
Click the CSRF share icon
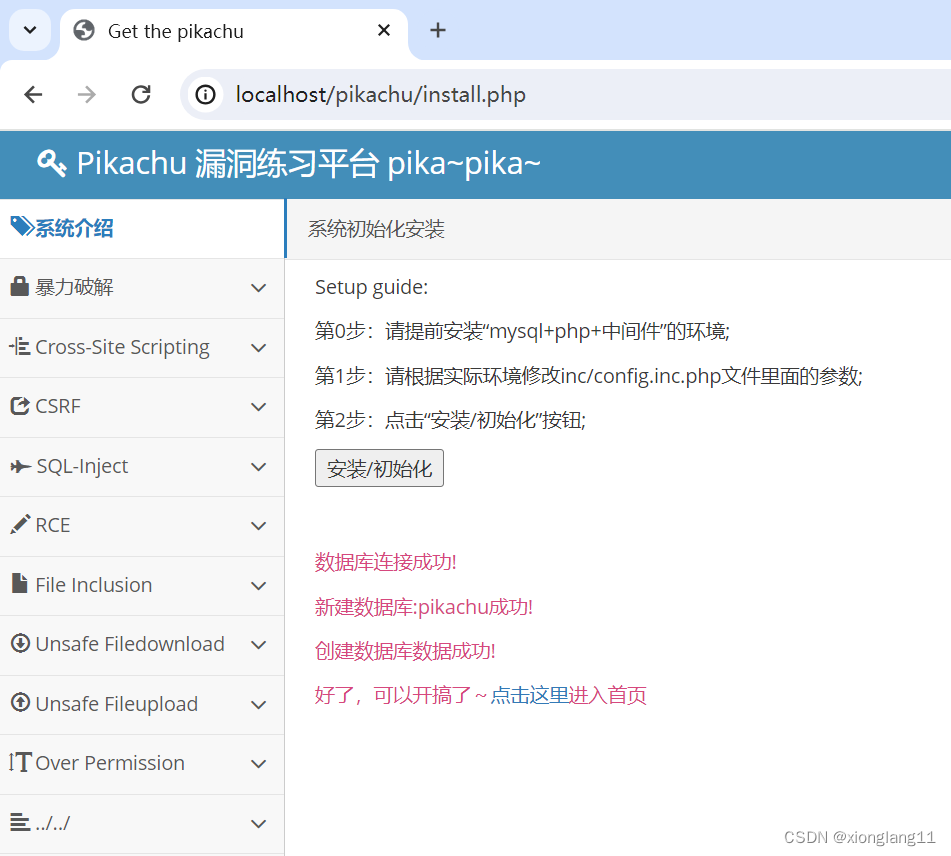pos(20,406)
